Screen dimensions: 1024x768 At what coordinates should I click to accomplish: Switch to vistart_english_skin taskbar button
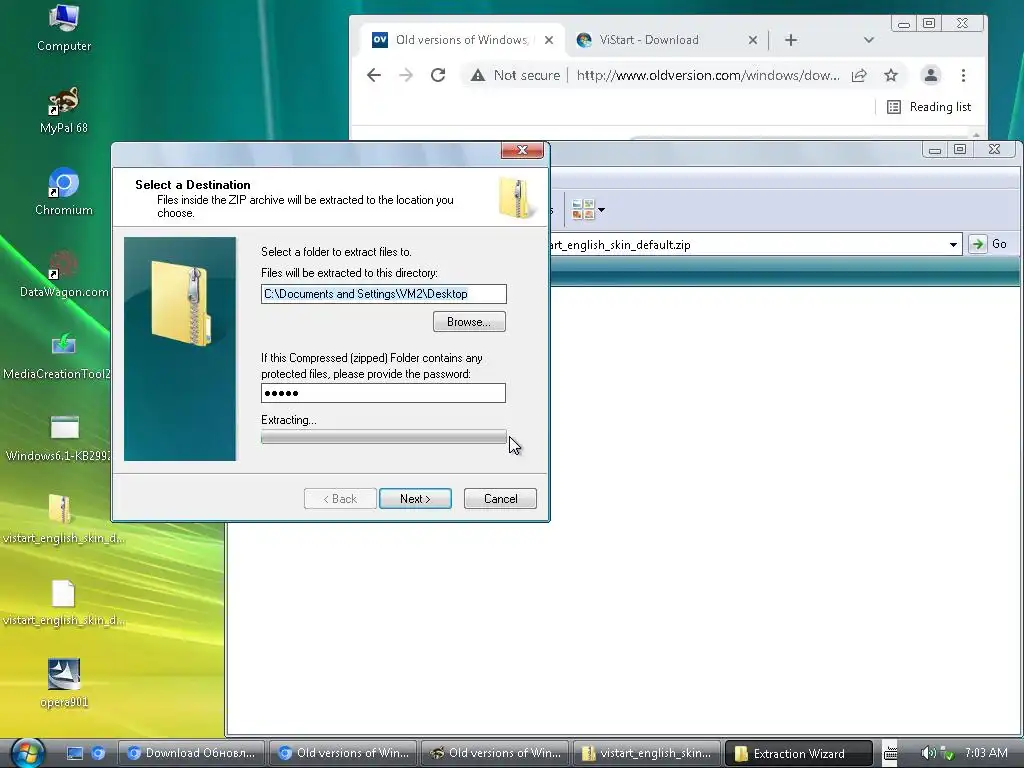pyautogui.click(x=647, y=753)
